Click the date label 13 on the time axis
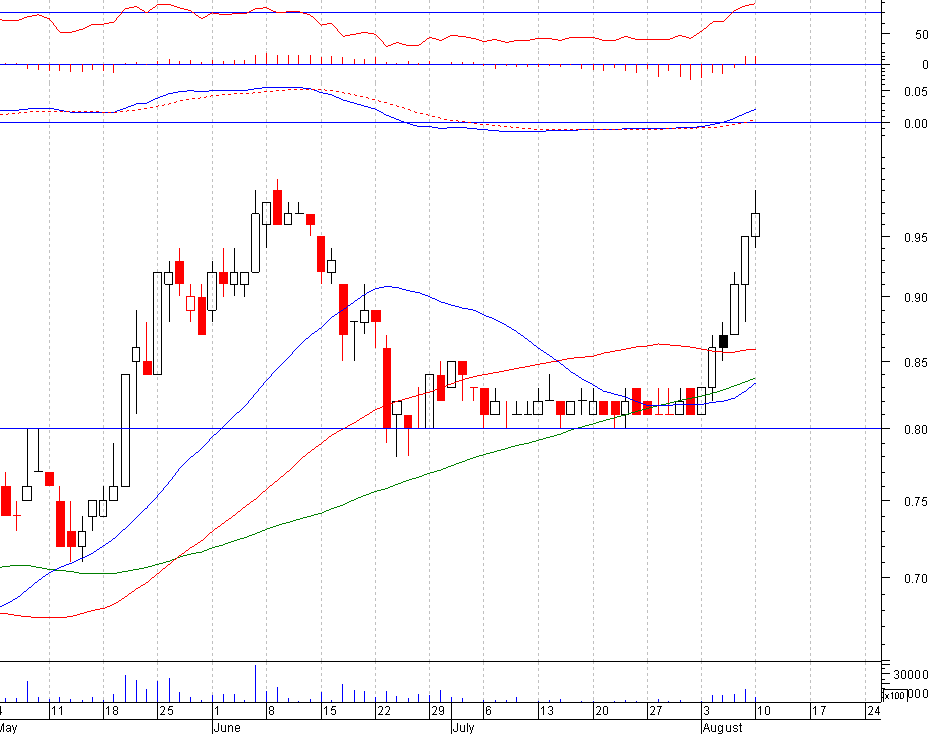The height and width of the screenshot is (734, 932). point(547,711)
